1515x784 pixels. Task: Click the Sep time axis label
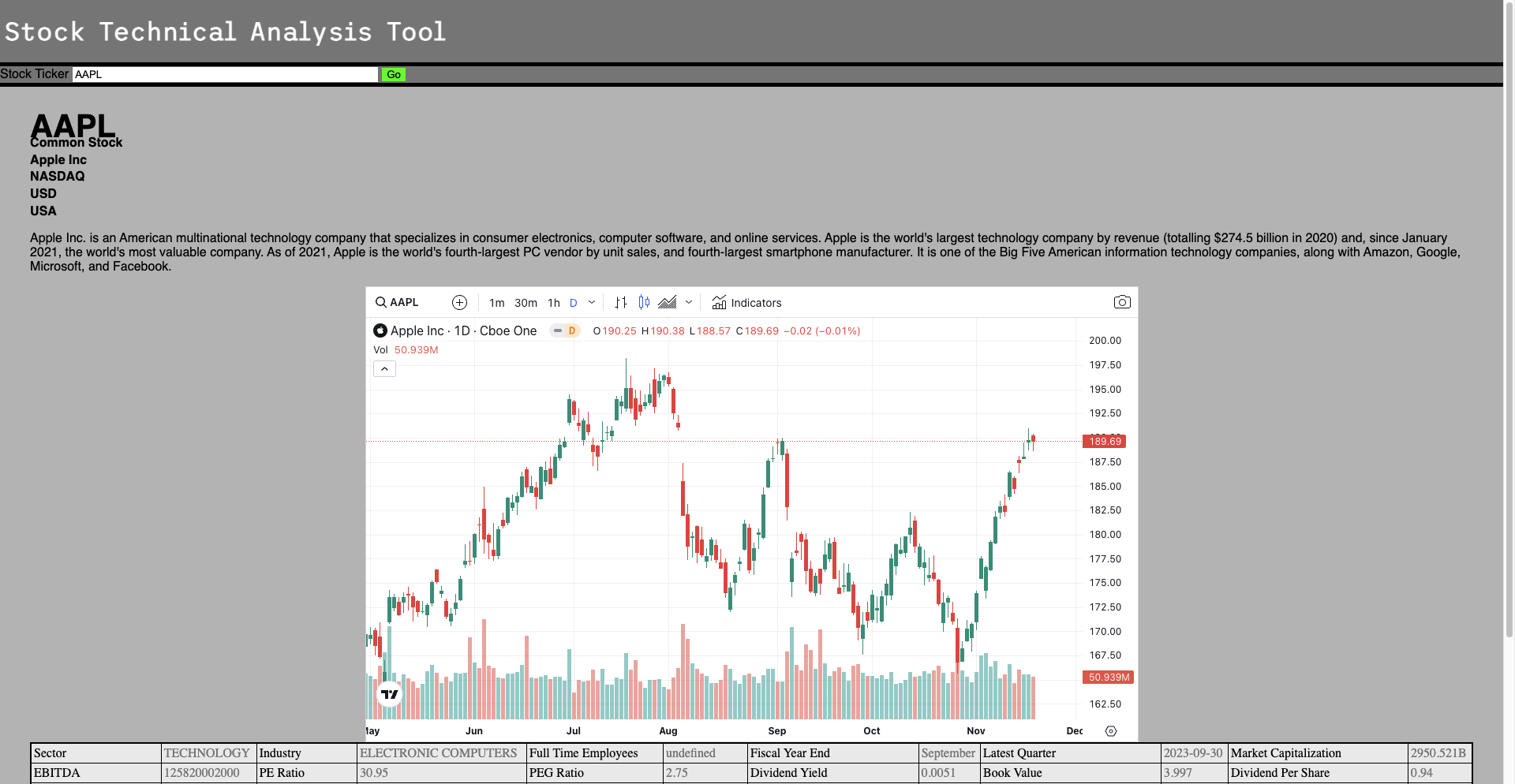[x=777, y=731]
